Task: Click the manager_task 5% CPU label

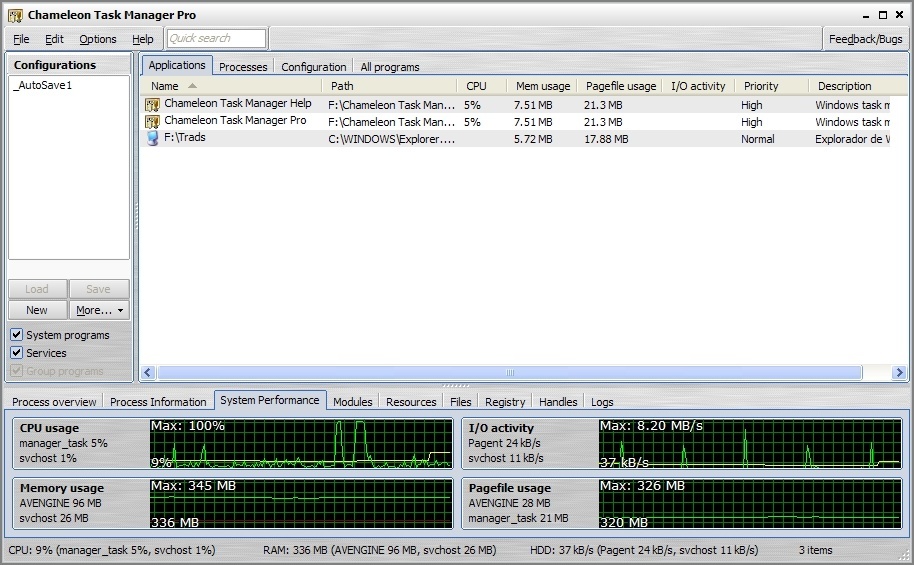Action: [63, 443]
